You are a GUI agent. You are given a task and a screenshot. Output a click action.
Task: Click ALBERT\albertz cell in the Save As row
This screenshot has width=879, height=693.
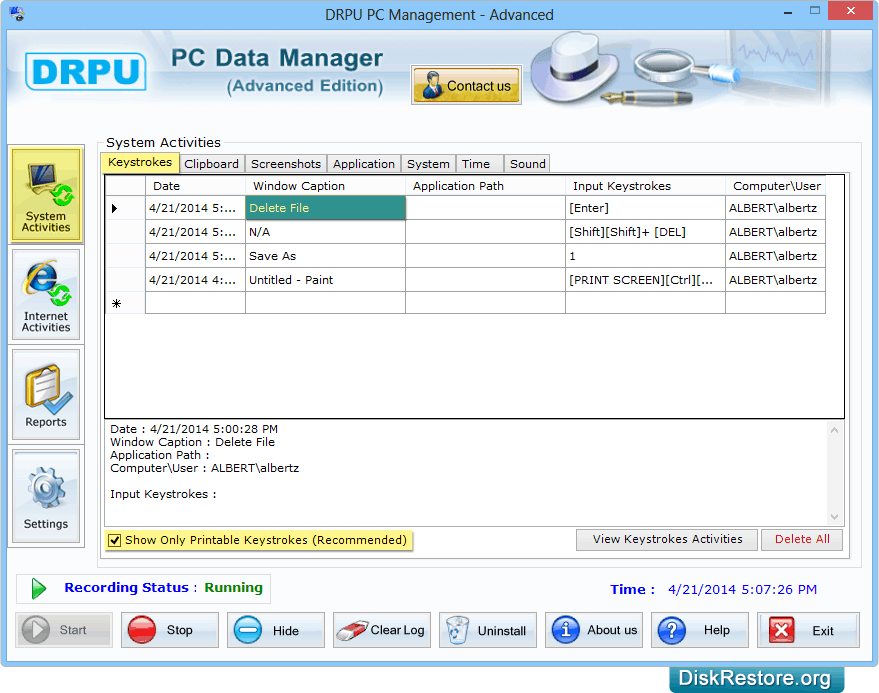tap(775, 256)
